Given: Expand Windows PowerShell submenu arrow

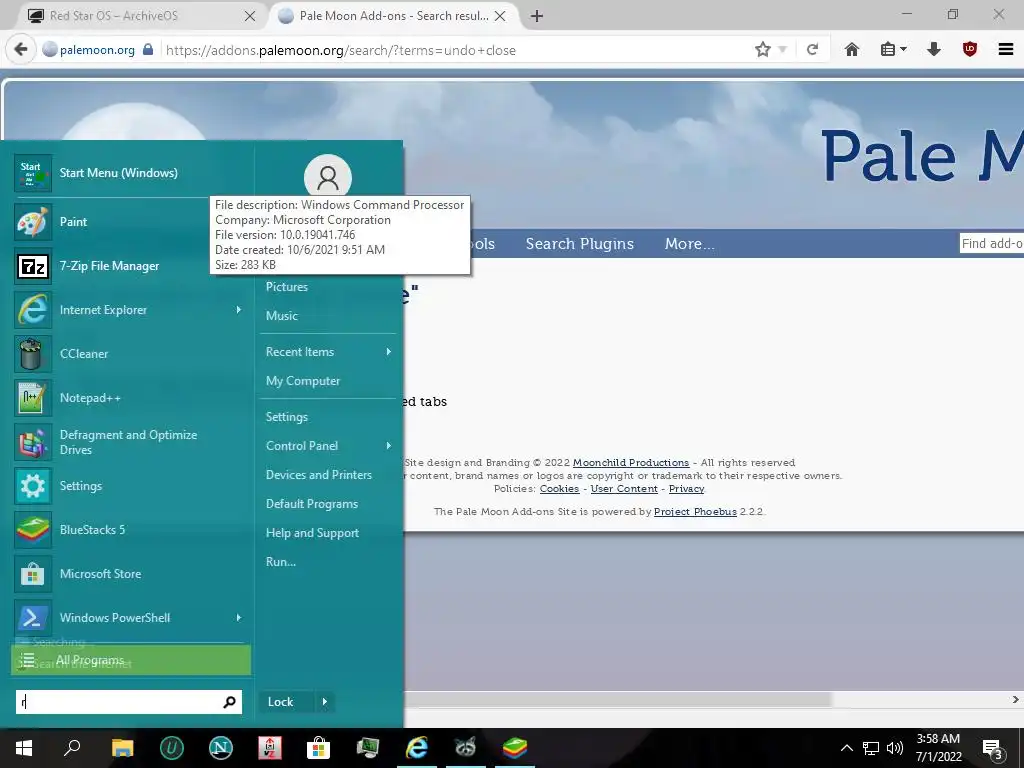Looking at the screenshot, I should (x=238, y=618).
